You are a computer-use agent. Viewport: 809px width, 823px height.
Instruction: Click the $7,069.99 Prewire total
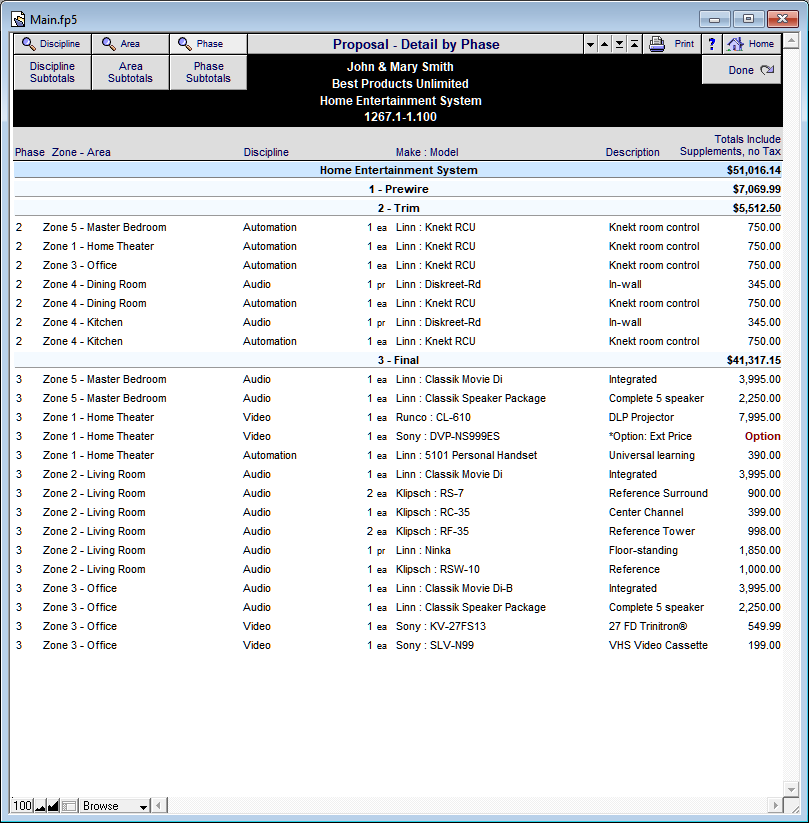coord(757,189)
